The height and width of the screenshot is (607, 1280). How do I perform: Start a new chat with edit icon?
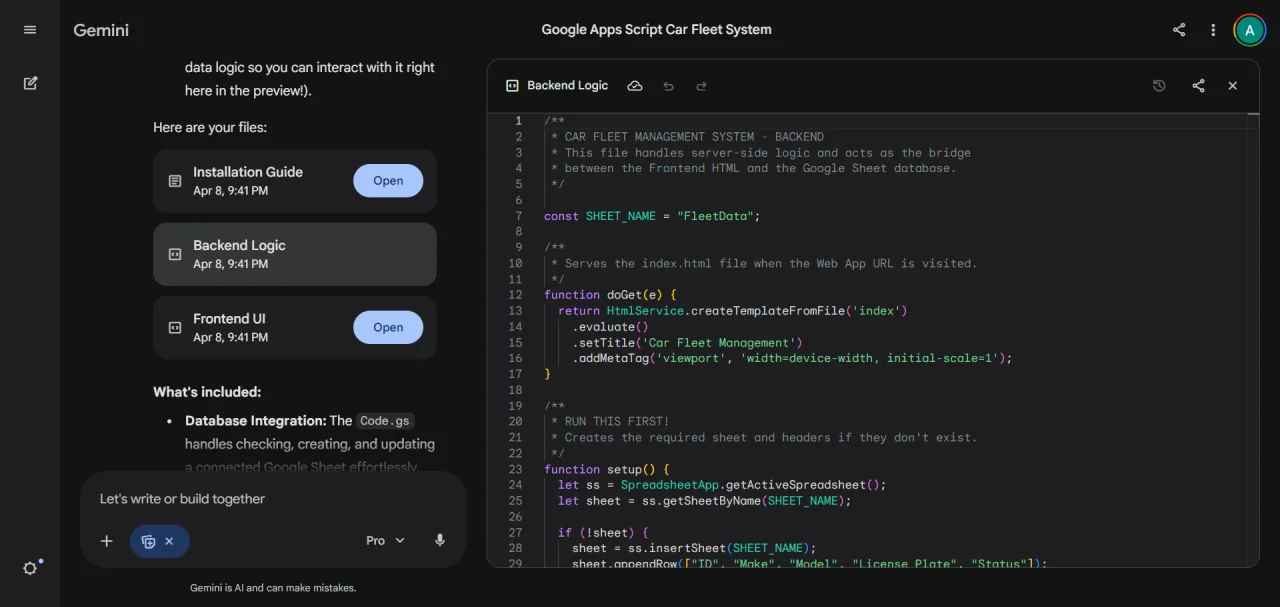[30, 83]
